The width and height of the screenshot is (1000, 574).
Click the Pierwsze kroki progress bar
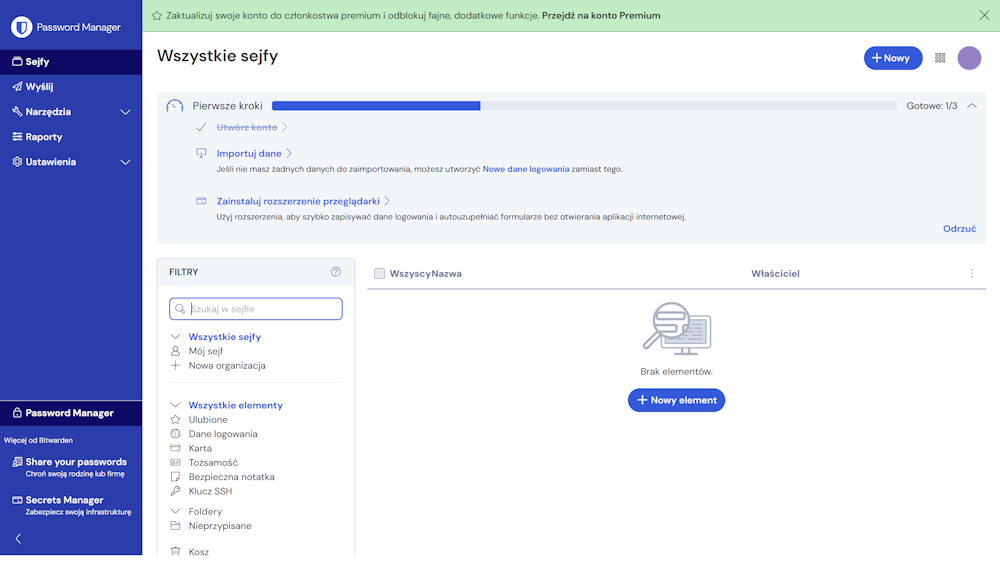tap(584, 106)
